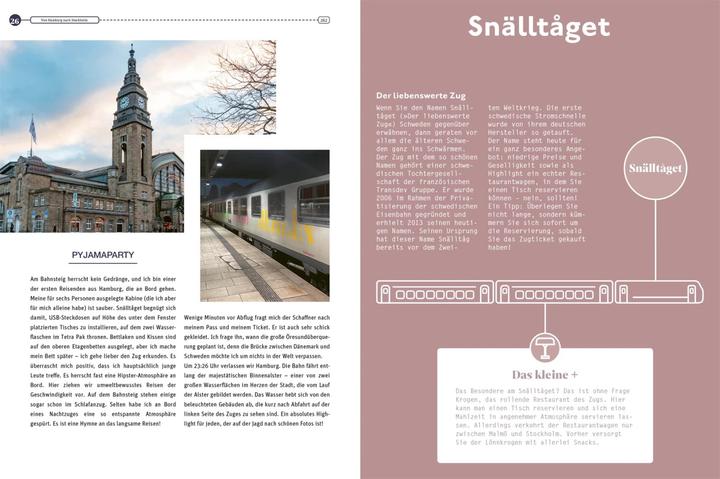
Task: Click the page number 26 circle
Action: (x=15, y=20)
